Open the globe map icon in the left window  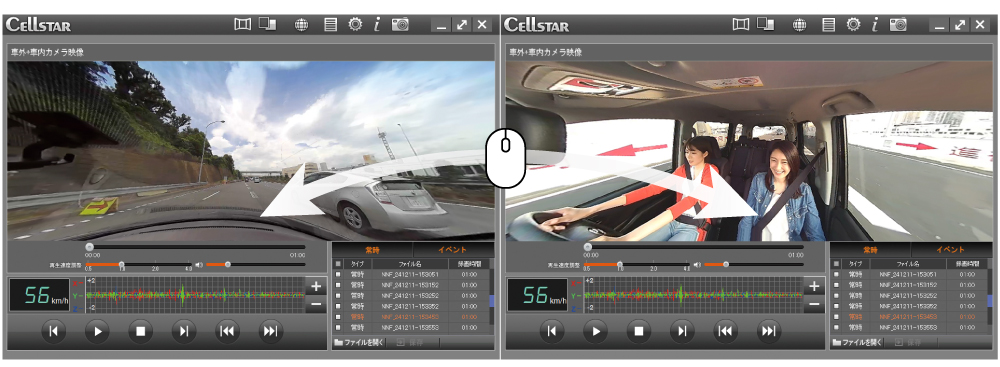click(301, 25)
